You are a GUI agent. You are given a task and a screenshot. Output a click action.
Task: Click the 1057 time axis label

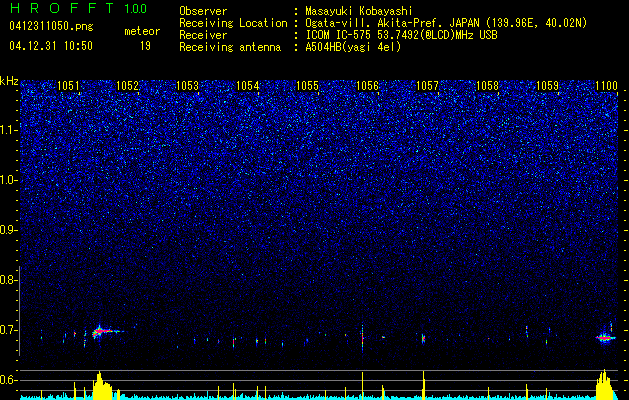[x=427, y=86]
